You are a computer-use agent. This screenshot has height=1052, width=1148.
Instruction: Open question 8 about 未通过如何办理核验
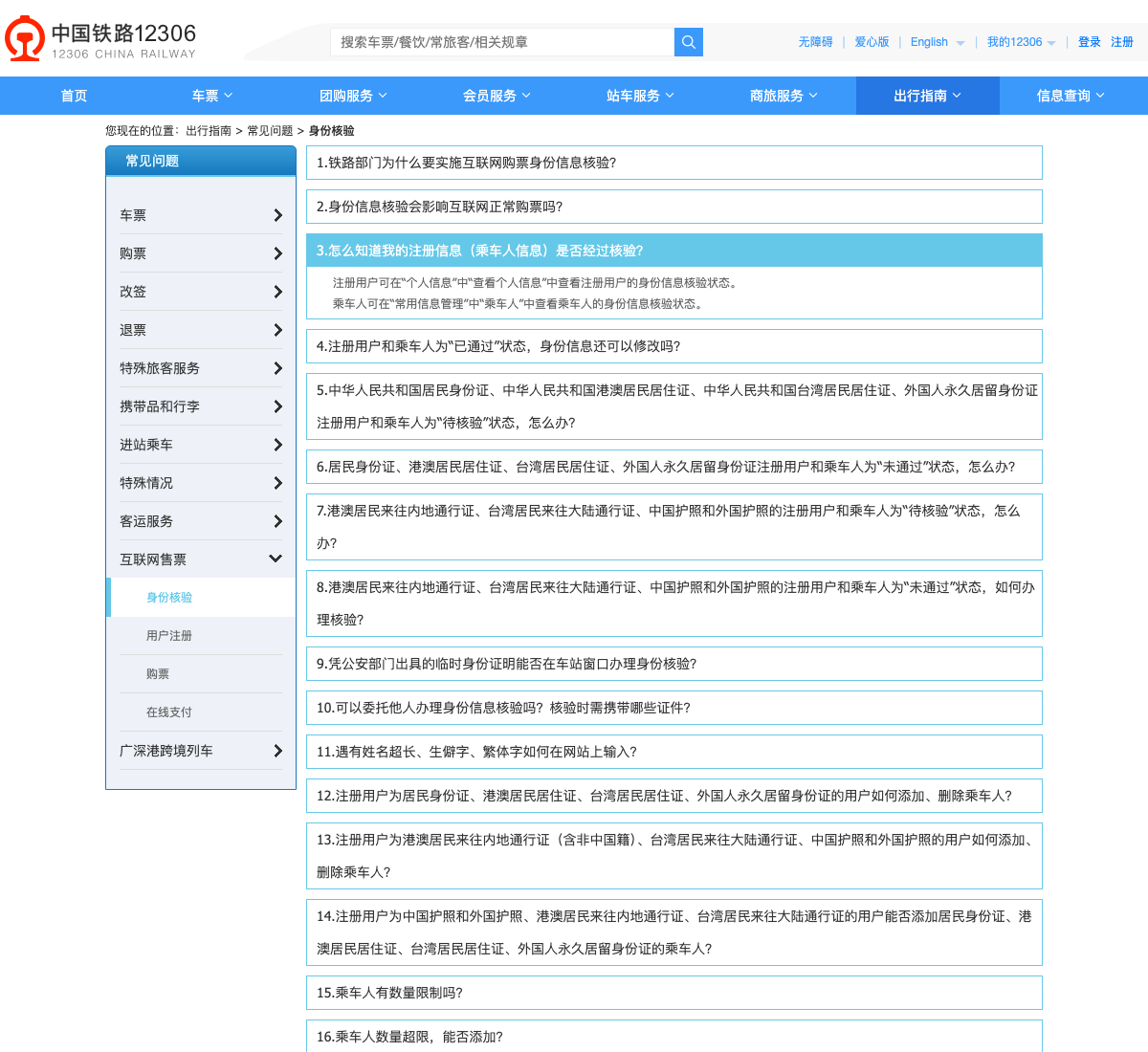tap(673, 603)
